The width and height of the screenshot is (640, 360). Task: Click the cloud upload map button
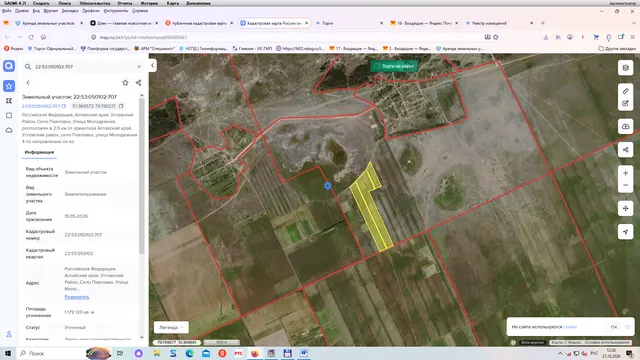pyautogui.click(x=625, y=127)
